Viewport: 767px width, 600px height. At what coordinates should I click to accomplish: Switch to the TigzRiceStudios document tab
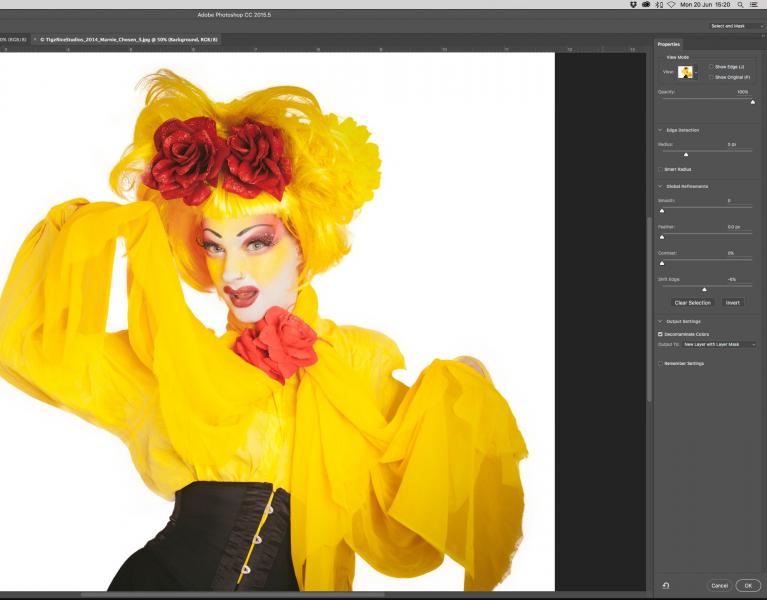pyautogui.click(x=125, y=39)
